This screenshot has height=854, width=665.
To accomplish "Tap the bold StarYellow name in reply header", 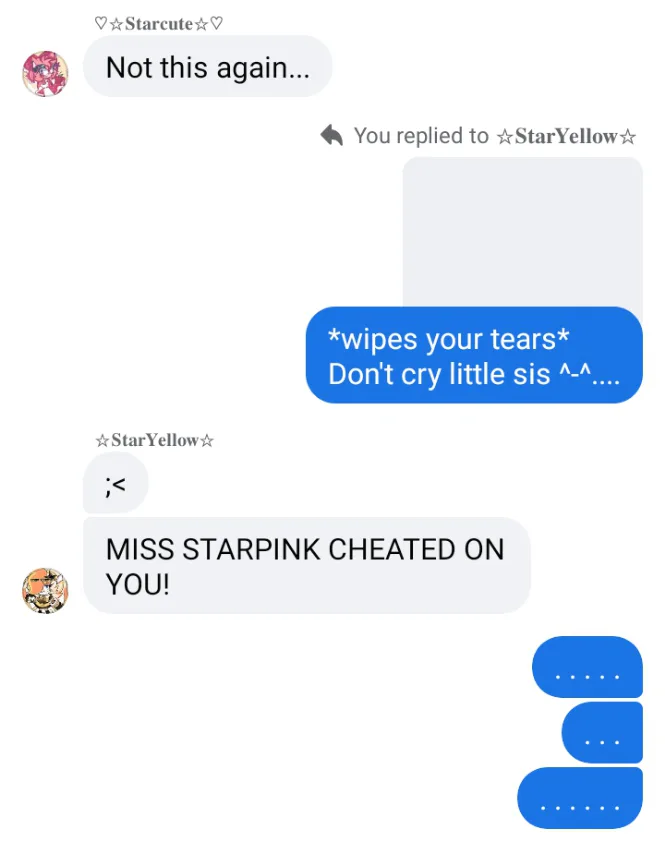I will tap(566, 136).
